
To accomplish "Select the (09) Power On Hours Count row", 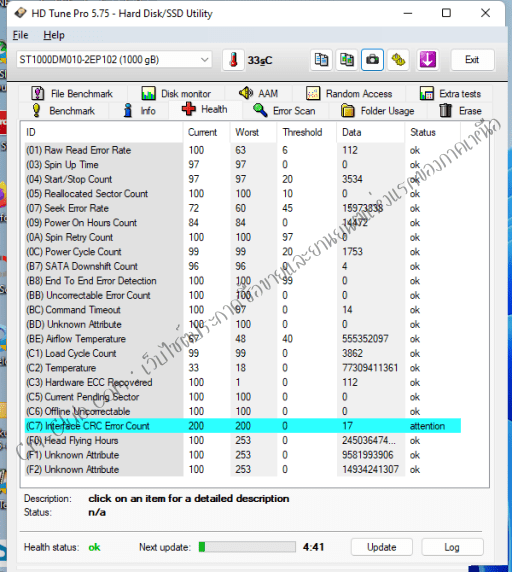I will coord(243,223).
